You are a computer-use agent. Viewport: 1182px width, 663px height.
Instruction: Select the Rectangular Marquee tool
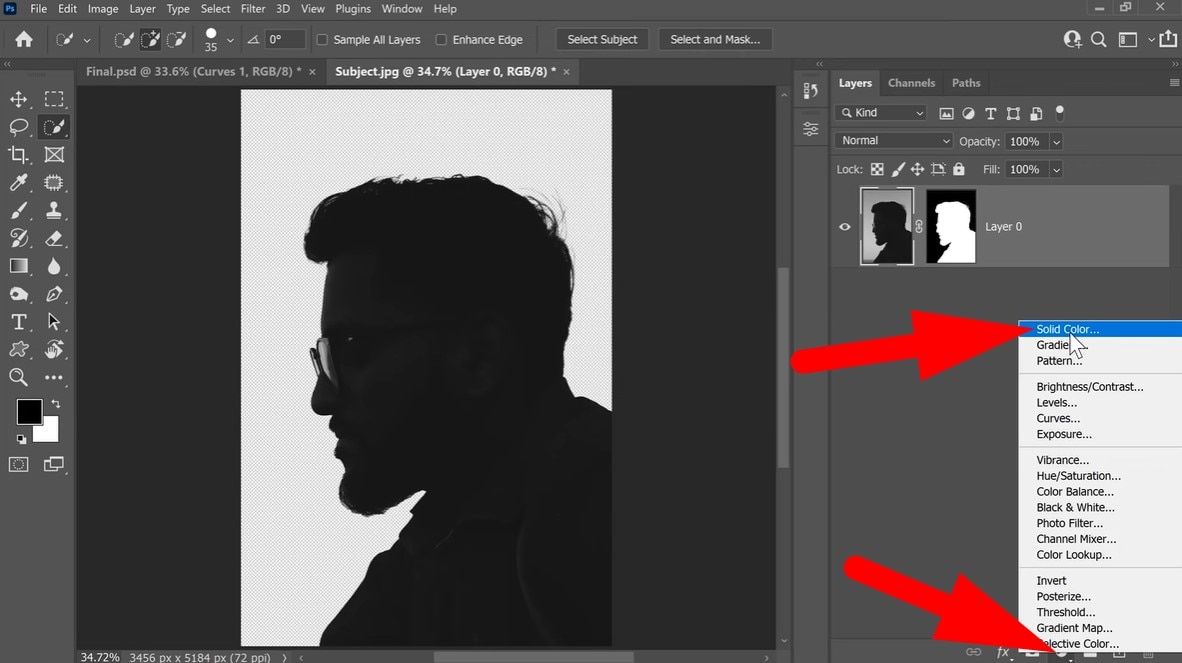click(x=54, y=99)
